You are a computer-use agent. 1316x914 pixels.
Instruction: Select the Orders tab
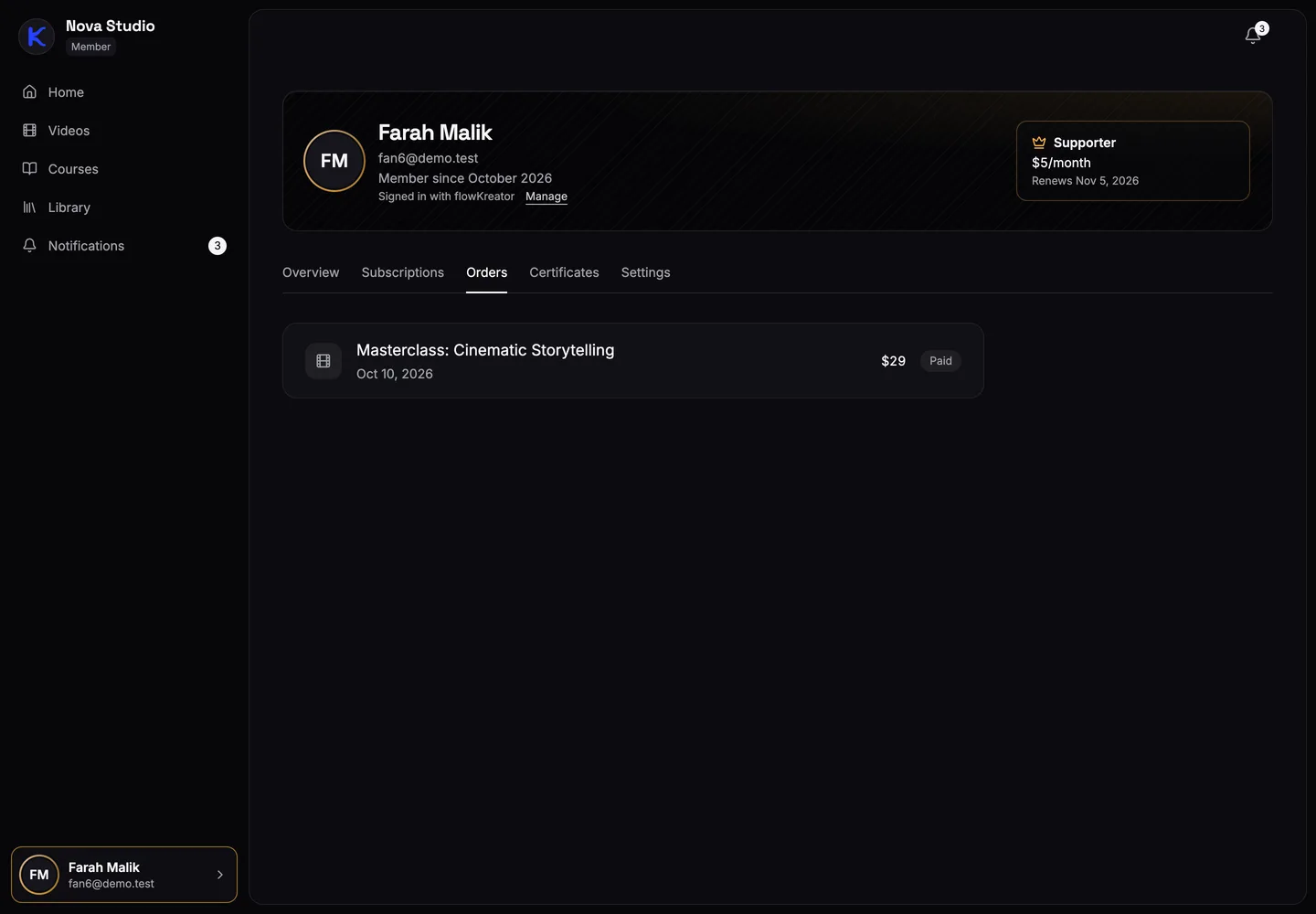(487, 272)
